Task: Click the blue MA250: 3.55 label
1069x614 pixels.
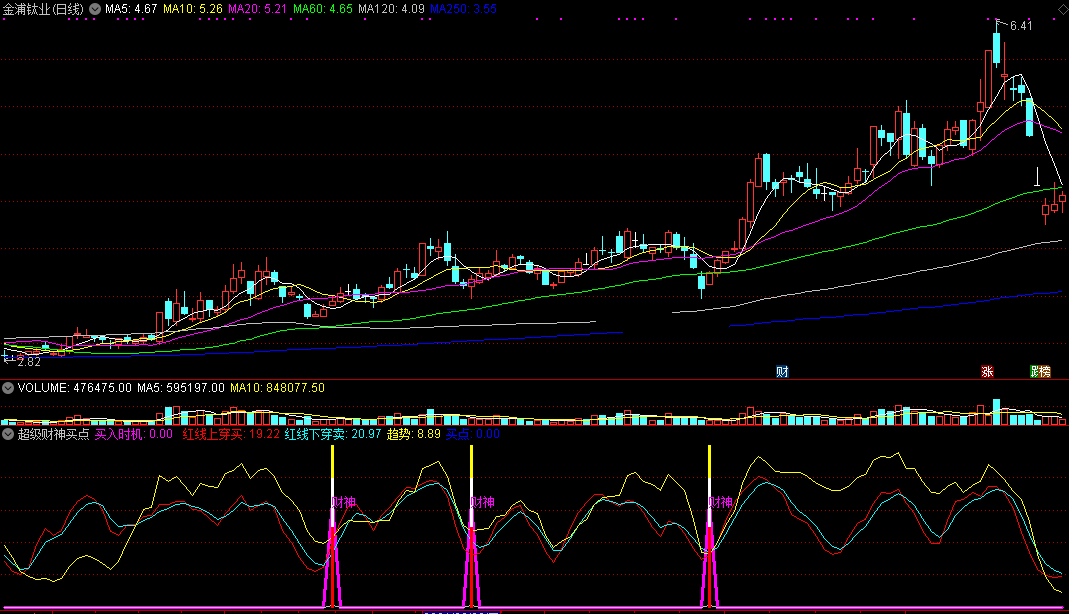Action: coord(464,9)
